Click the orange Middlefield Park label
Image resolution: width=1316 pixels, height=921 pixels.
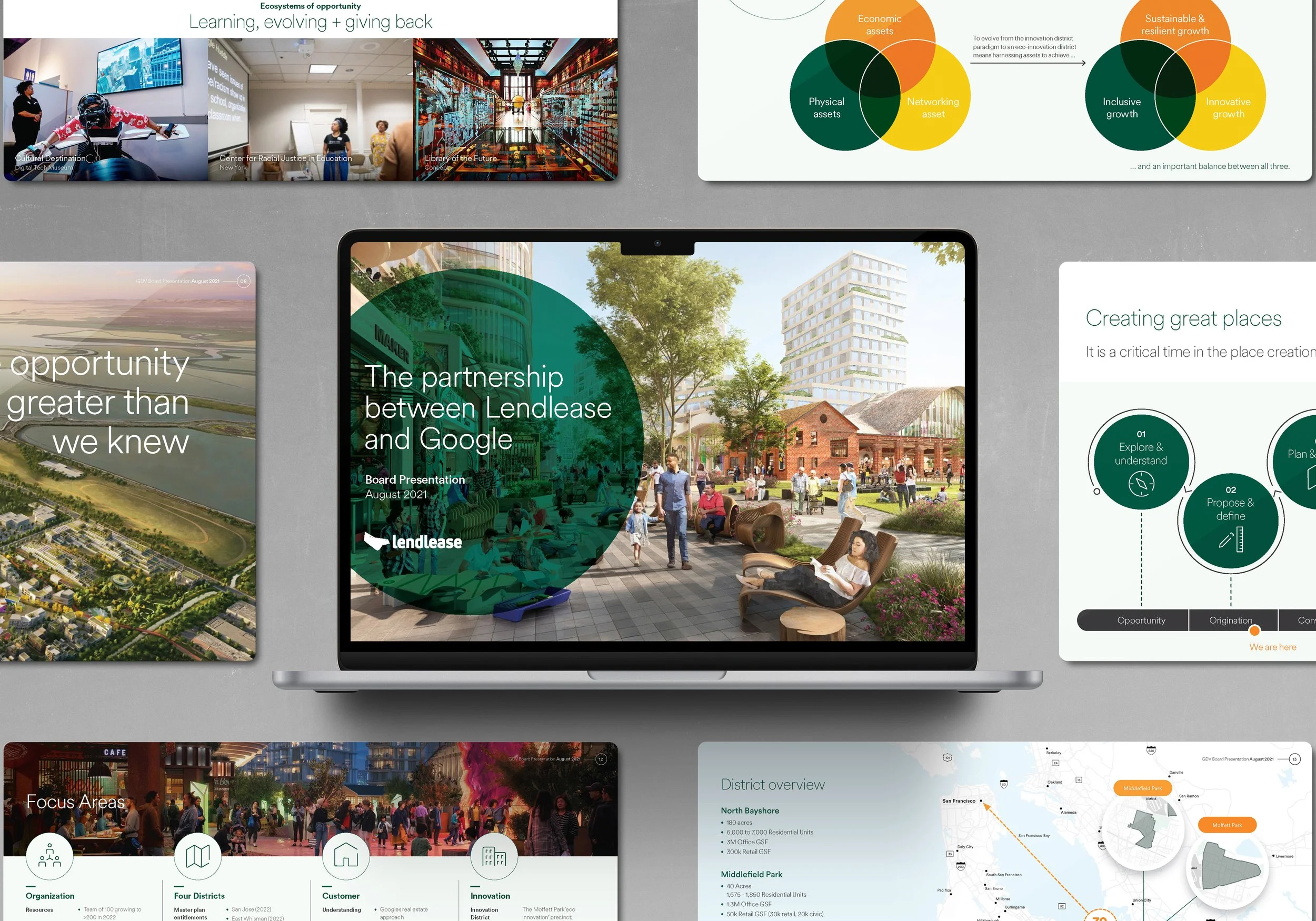pyautogui.click(x=1142, y=788)
